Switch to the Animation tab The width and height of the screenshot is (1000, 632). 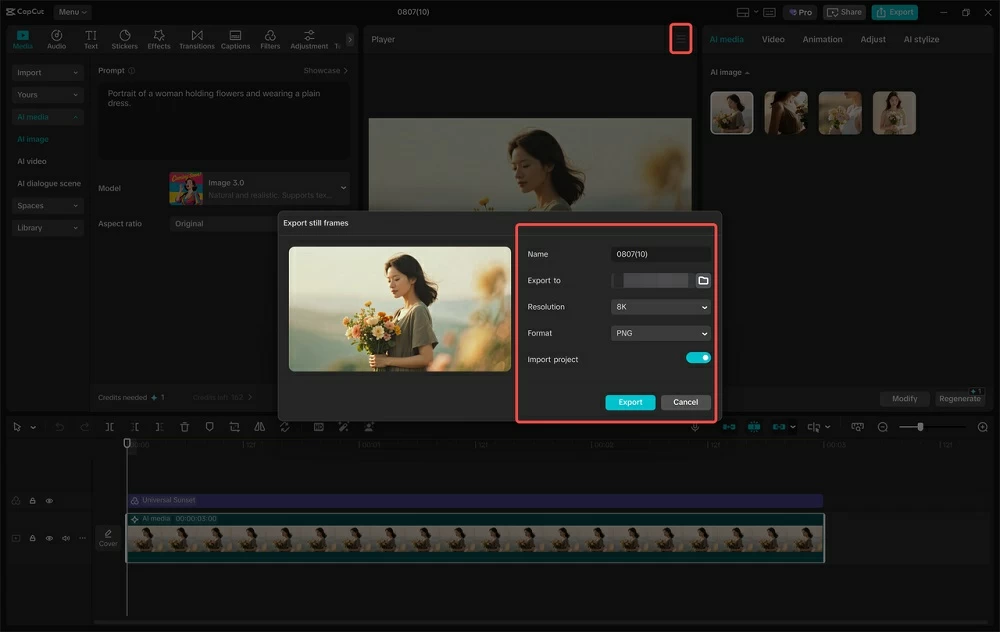coord(822,40)
